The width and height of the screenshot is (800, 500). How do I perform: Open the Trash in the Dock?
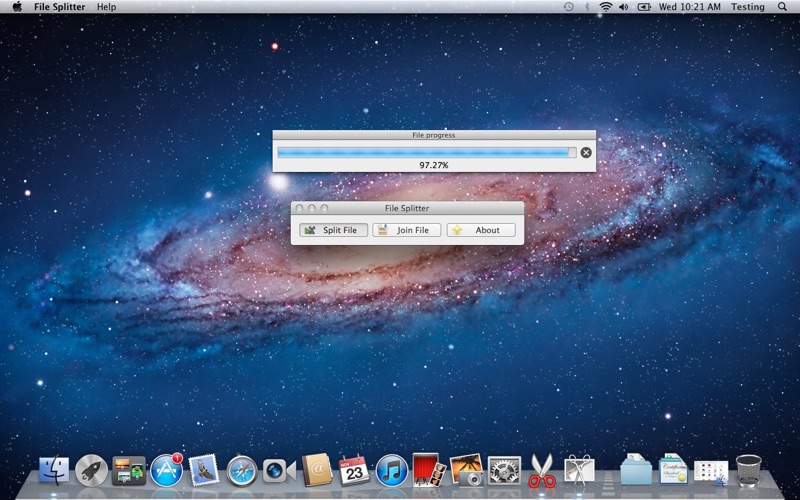[748, 470]
